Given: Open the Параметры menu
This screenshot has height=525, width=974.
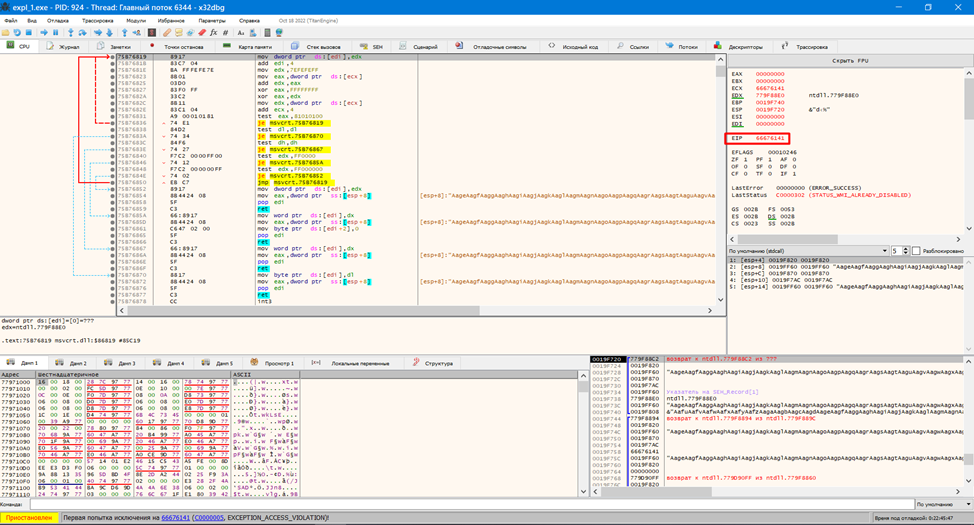Looking at the screenshot, I should point(211,20).
